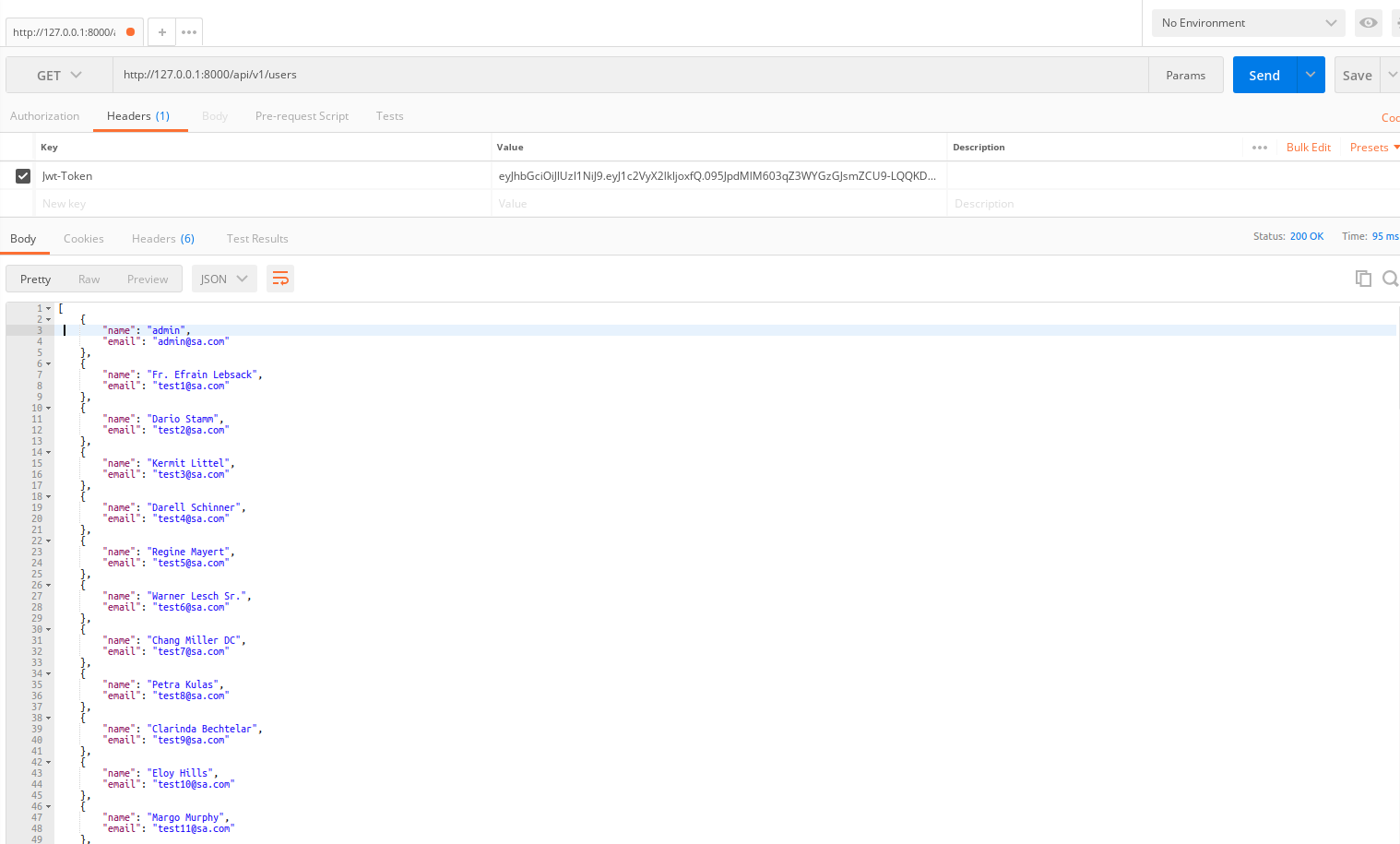Save the current request
The width and height of the screenshot is (1400, 844).
(1358, 75)
